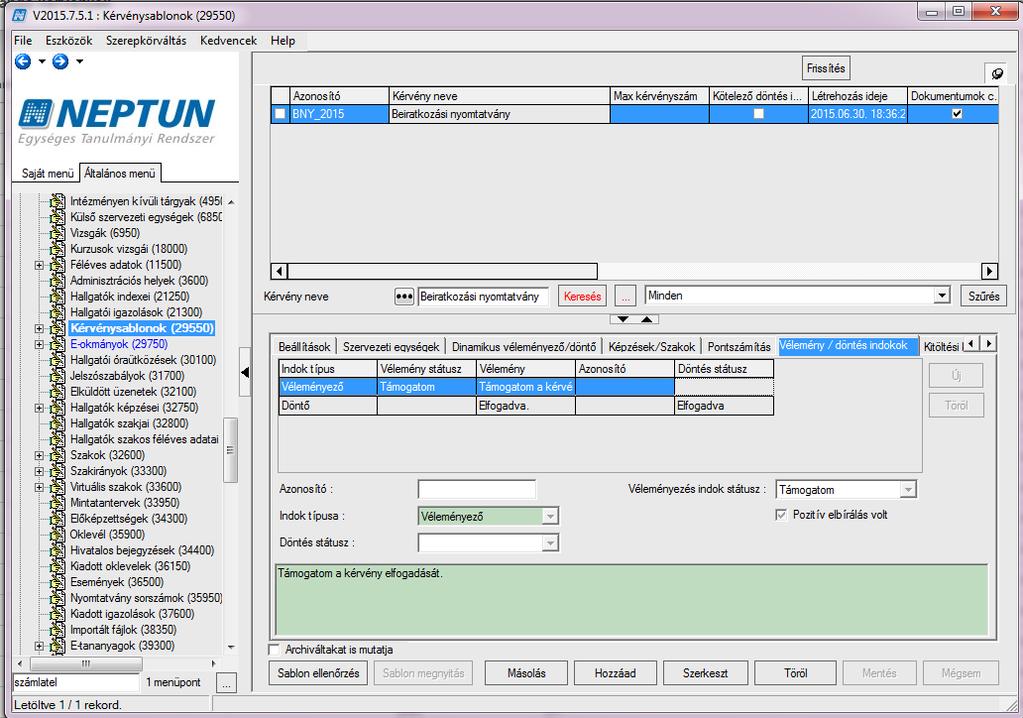Screen dimensions: 1023x718
Task: Click the Nyomtatvány sorszámok (35950) icon
Action: pyautogui.click(x=58, y=598)
